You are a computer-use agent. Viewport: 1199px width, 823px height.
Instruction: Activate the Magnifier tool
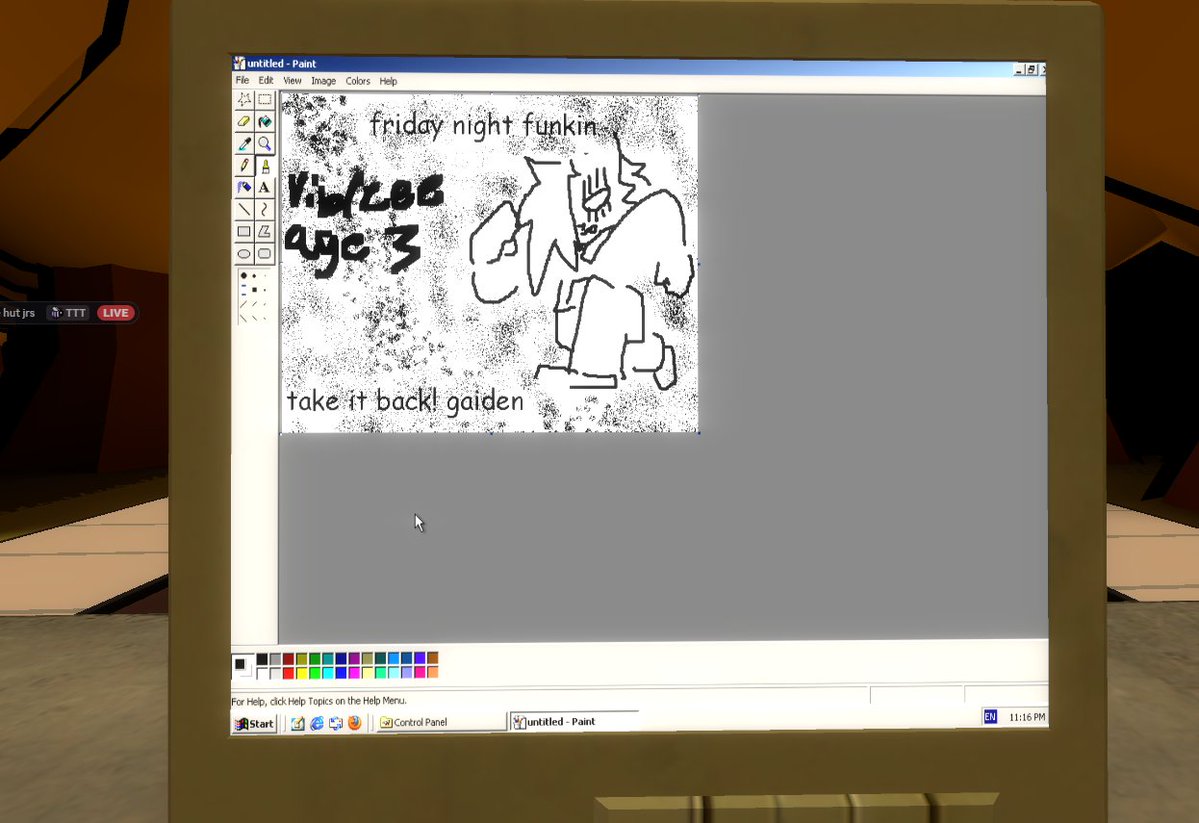coord(265,144)
